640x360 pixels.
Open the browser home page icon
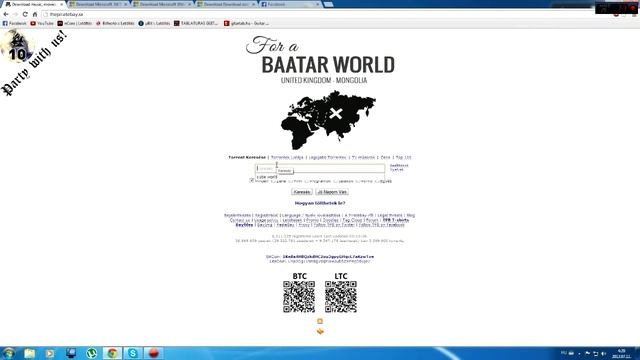pyautogui.click(x=35, y=14)
